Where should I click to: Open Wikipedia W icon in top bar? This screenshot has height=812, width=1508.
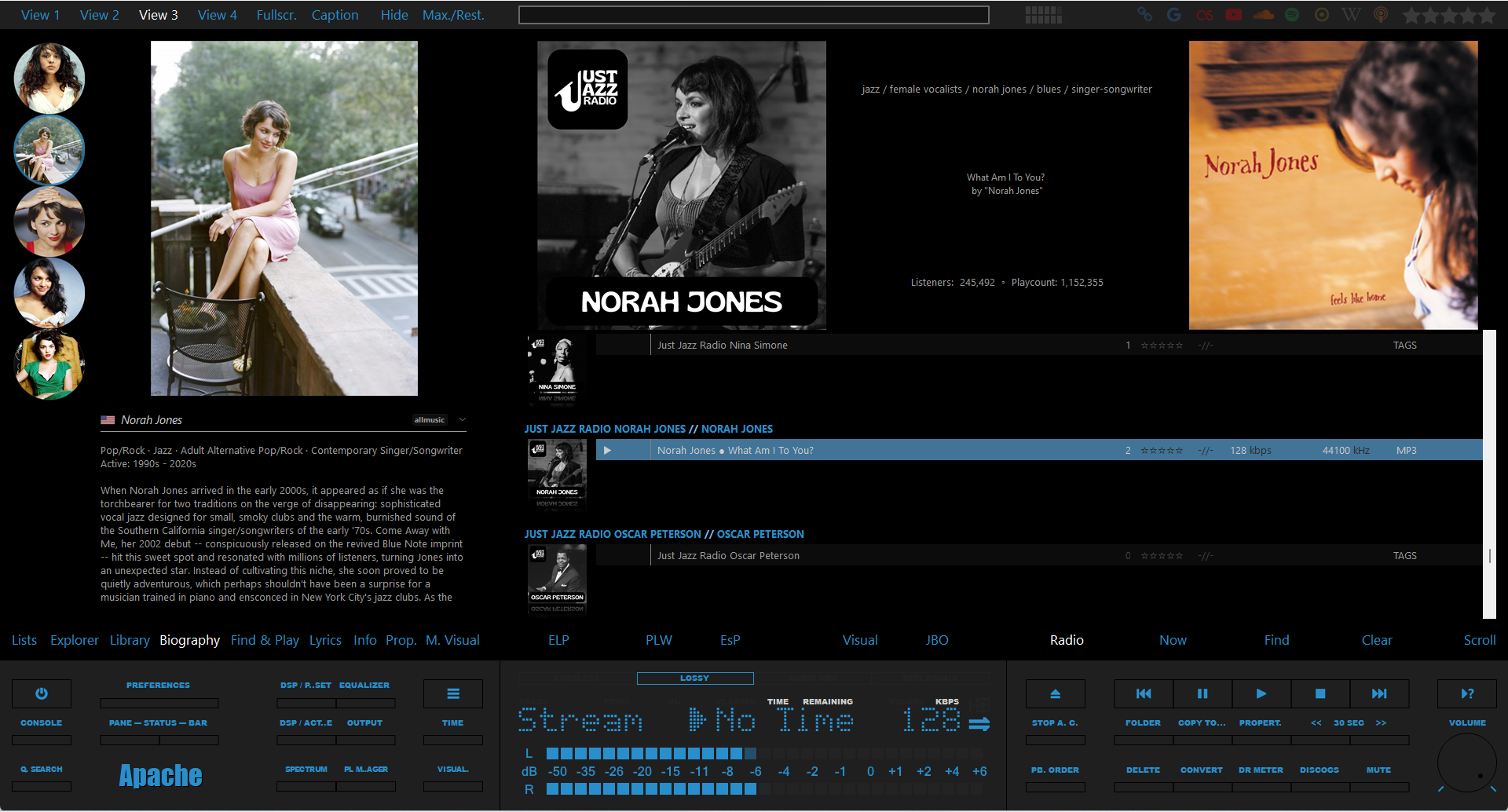pyautogui.click(x=1351, y=14)
